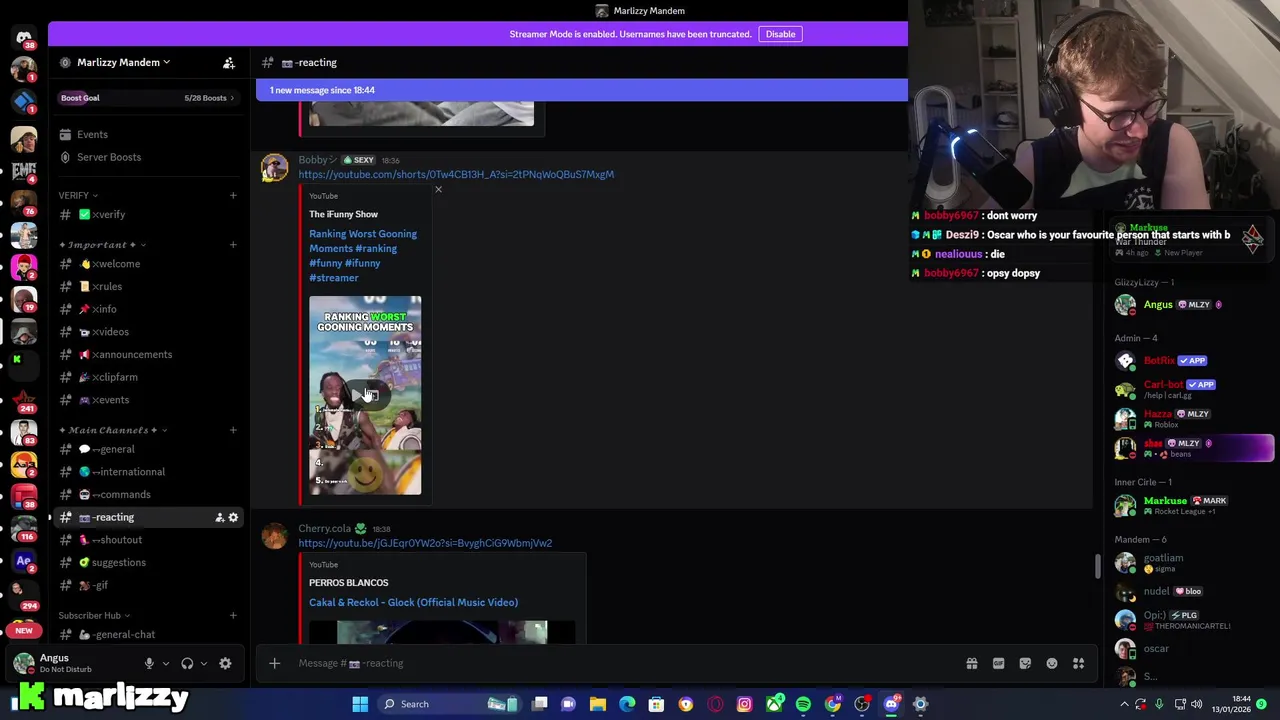Open the youtu.be link from Cherry.cola
1280x720 pixels.
(x=425, y=544)
